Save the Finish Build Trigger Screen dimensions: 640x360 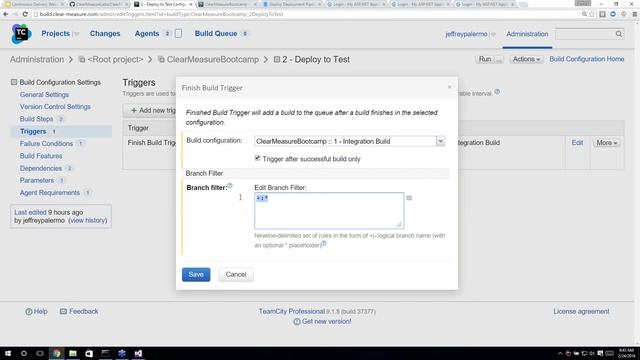click(196, 275)
